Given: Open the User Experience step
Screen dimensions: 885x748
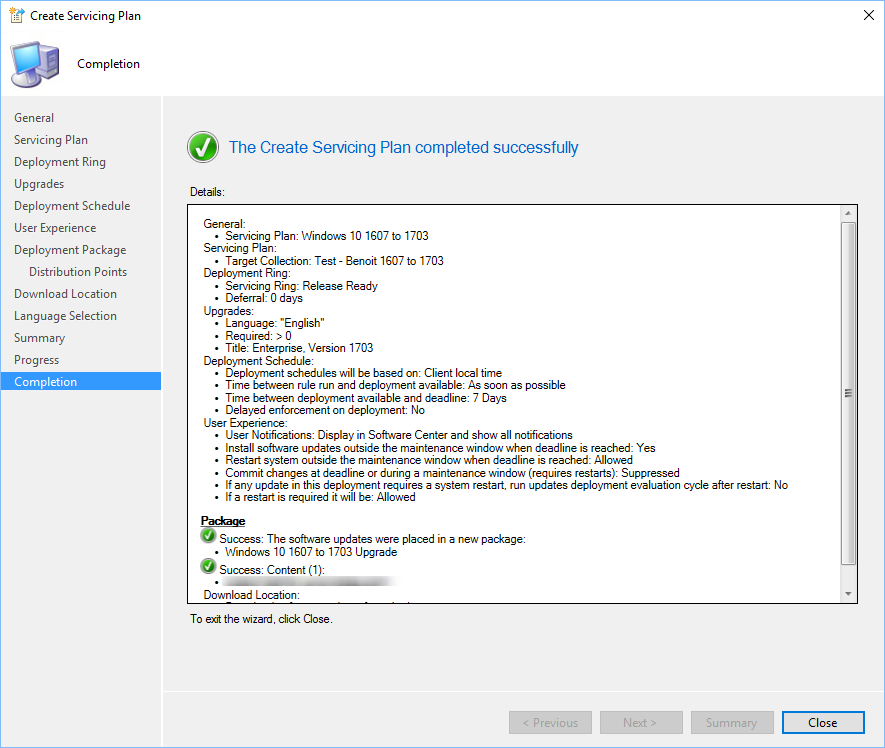Looking at the screenshot, I should pos(55,228).
